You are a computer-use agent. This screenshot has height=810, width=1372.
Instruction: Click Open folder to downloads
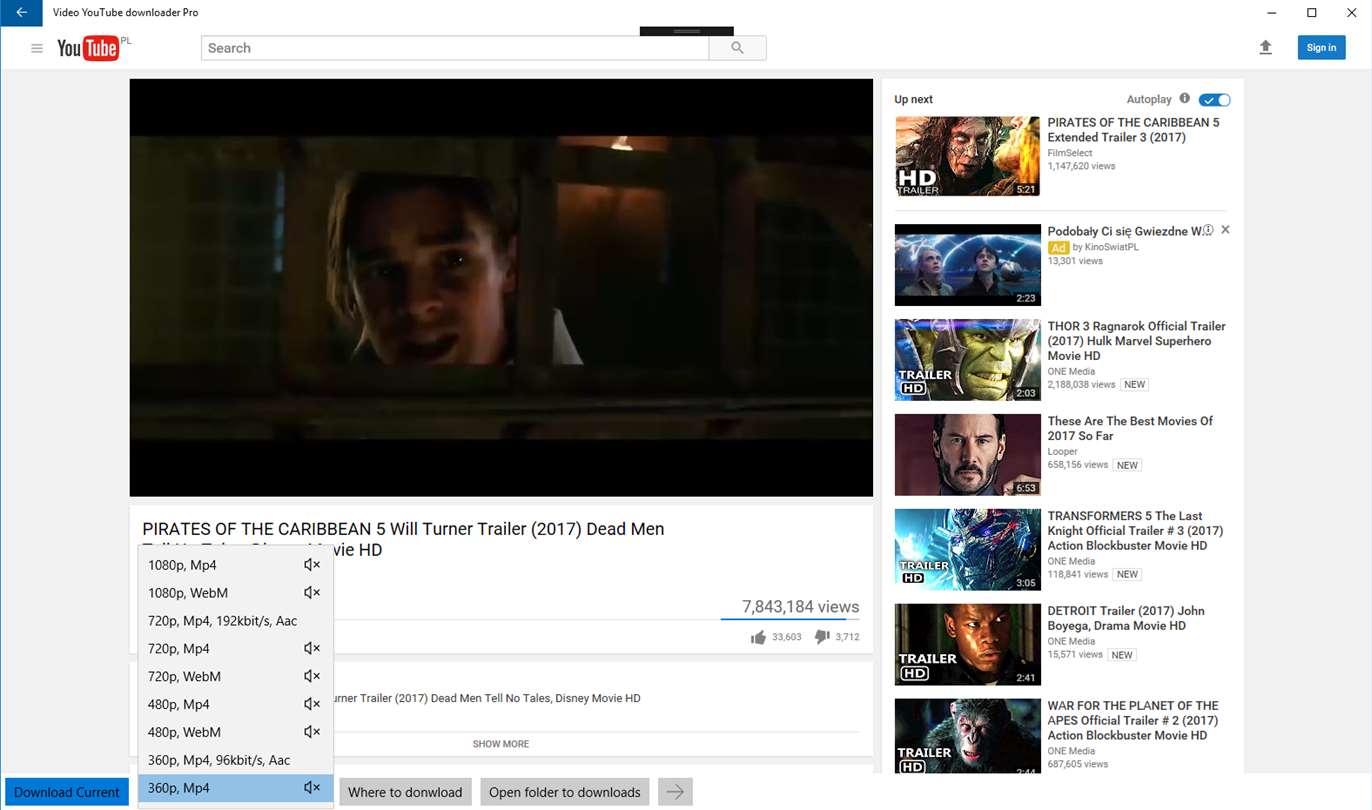pos(565,792)
